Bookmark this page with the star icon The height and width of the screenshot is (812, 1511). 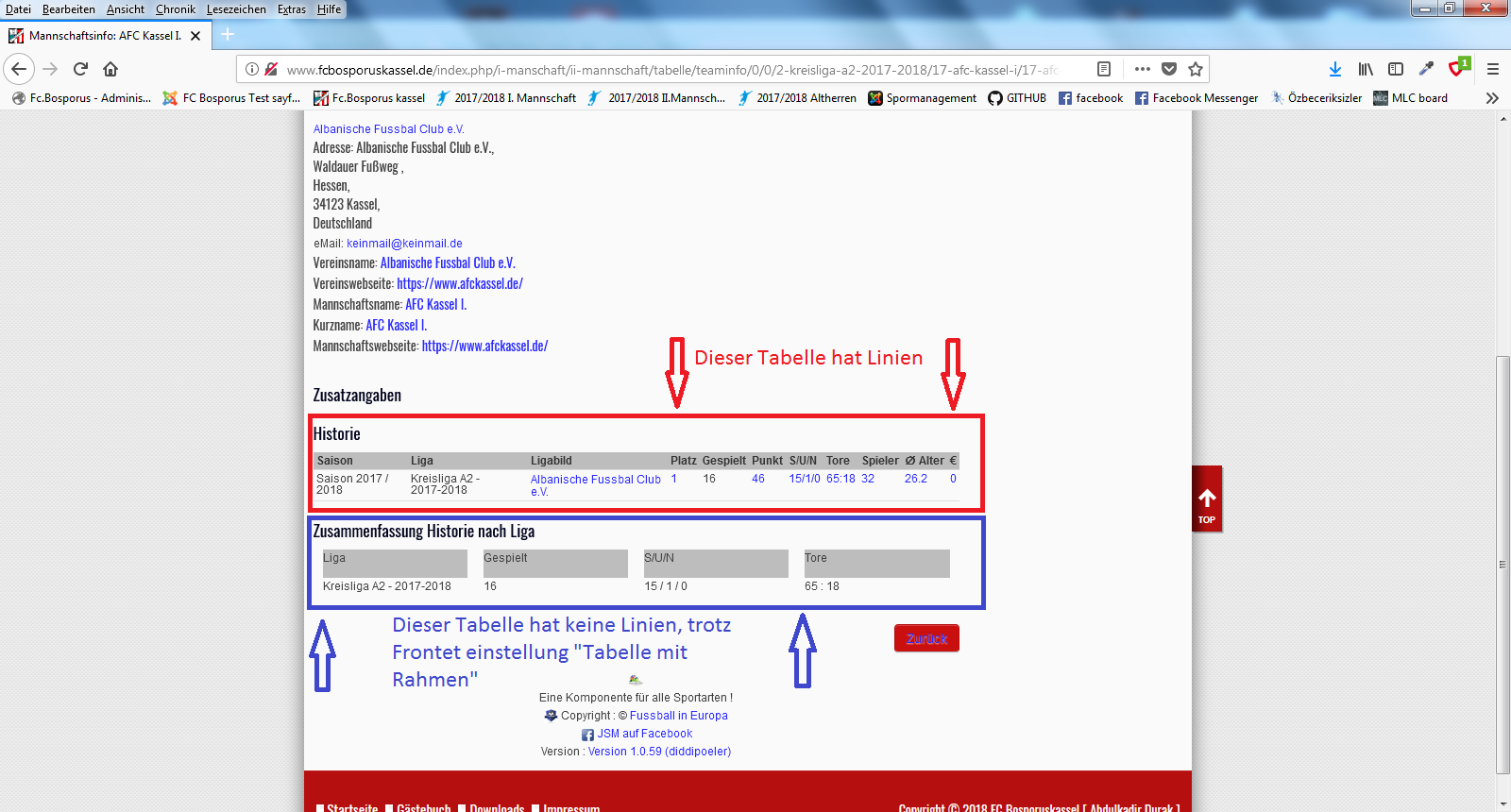coord(1196,69)
